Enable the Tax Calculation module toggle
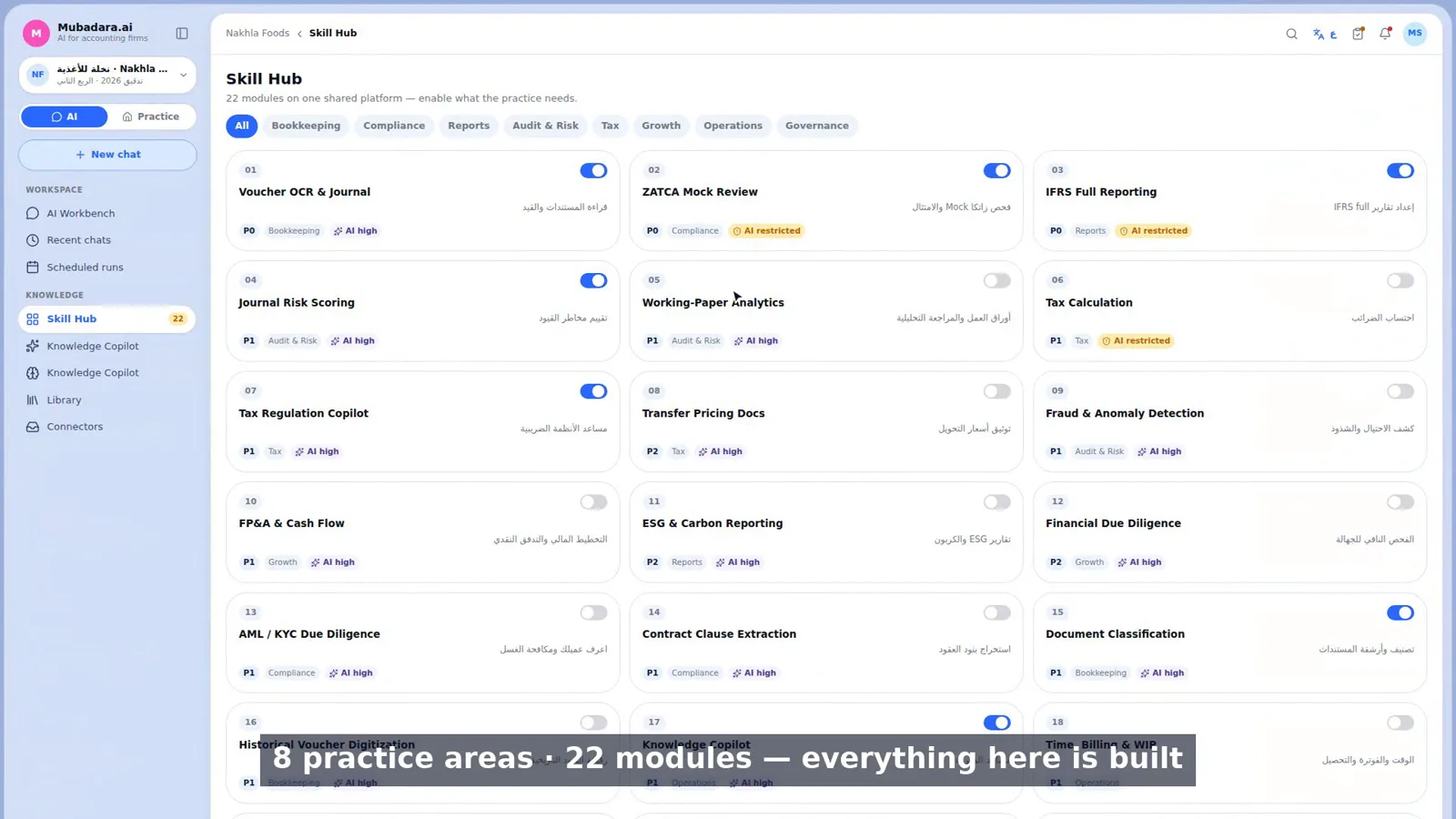This screenshot has height=819, width=1456. [x=1400, y=281]
